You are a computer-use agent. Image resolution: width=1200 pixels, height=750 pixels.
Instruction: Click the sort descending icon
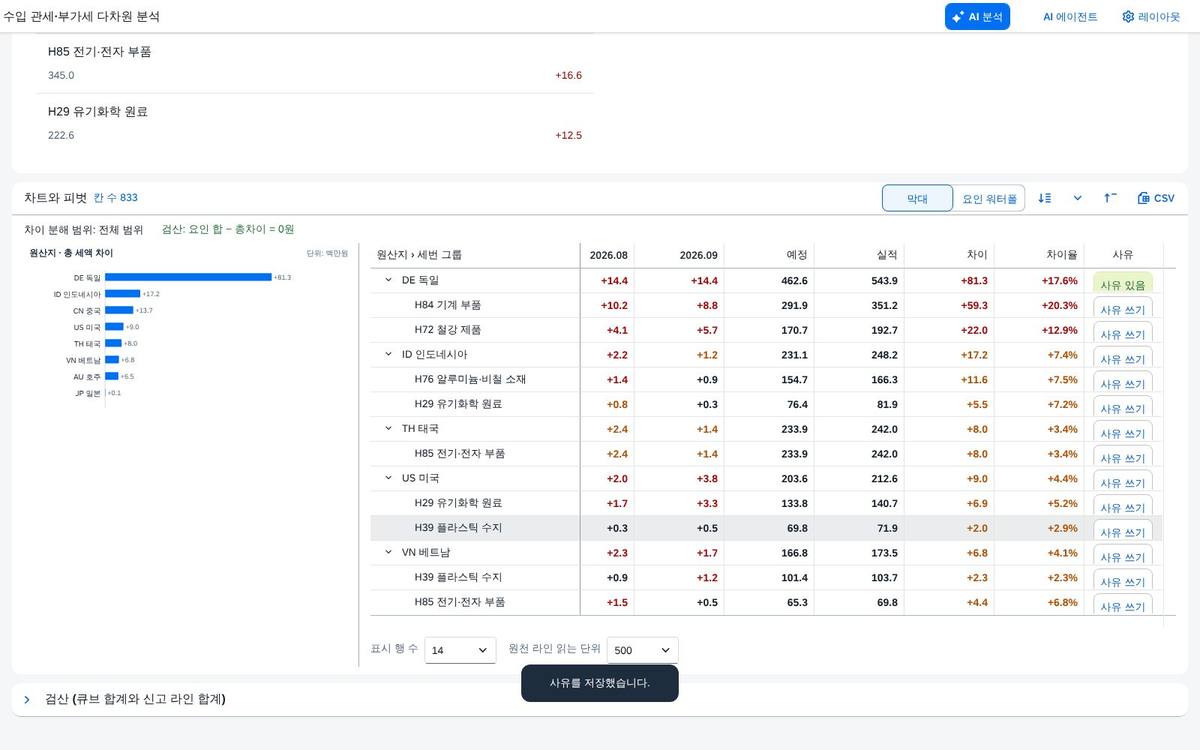tap(1045, 198)
